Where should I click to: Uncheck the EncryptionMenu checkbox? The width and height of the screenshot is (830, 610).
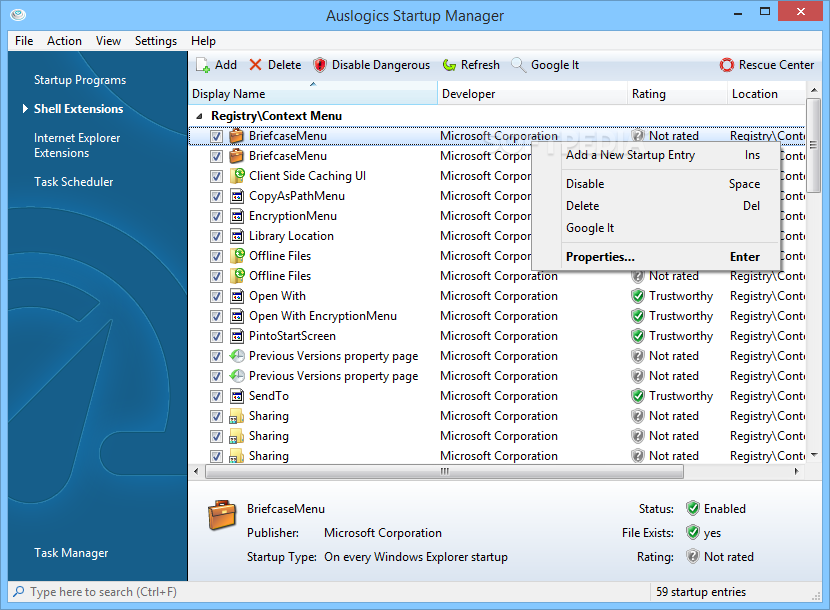coord(216,217)
